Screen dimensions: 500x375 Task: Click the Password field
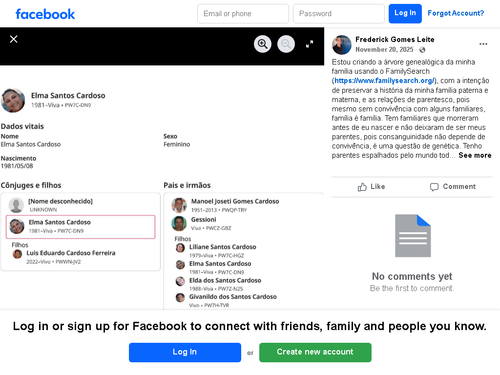pyautogui.click(x=339, y=14)
